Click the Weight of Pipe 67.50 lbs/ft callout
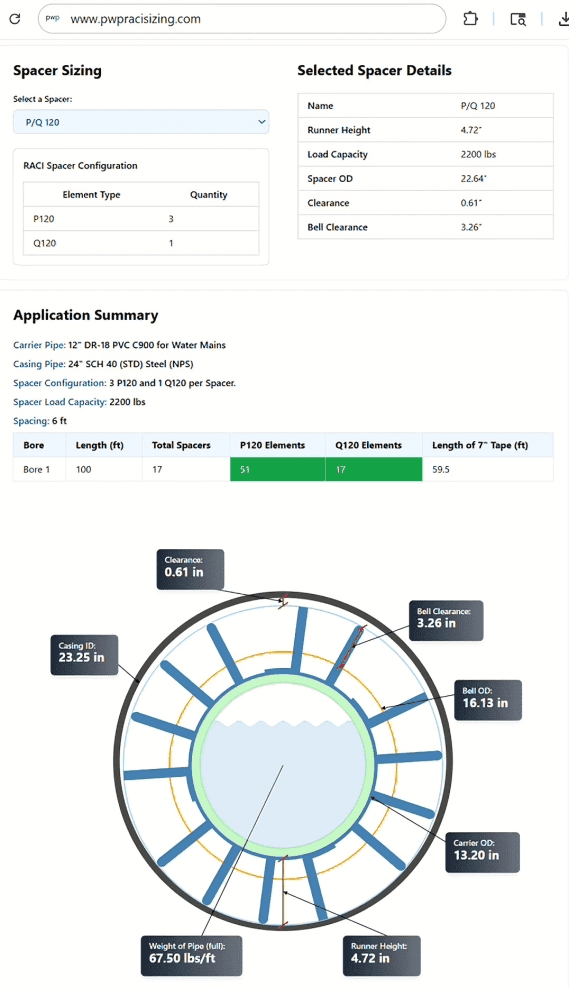This screenshot has height=988, width=569. coord(191,955)
